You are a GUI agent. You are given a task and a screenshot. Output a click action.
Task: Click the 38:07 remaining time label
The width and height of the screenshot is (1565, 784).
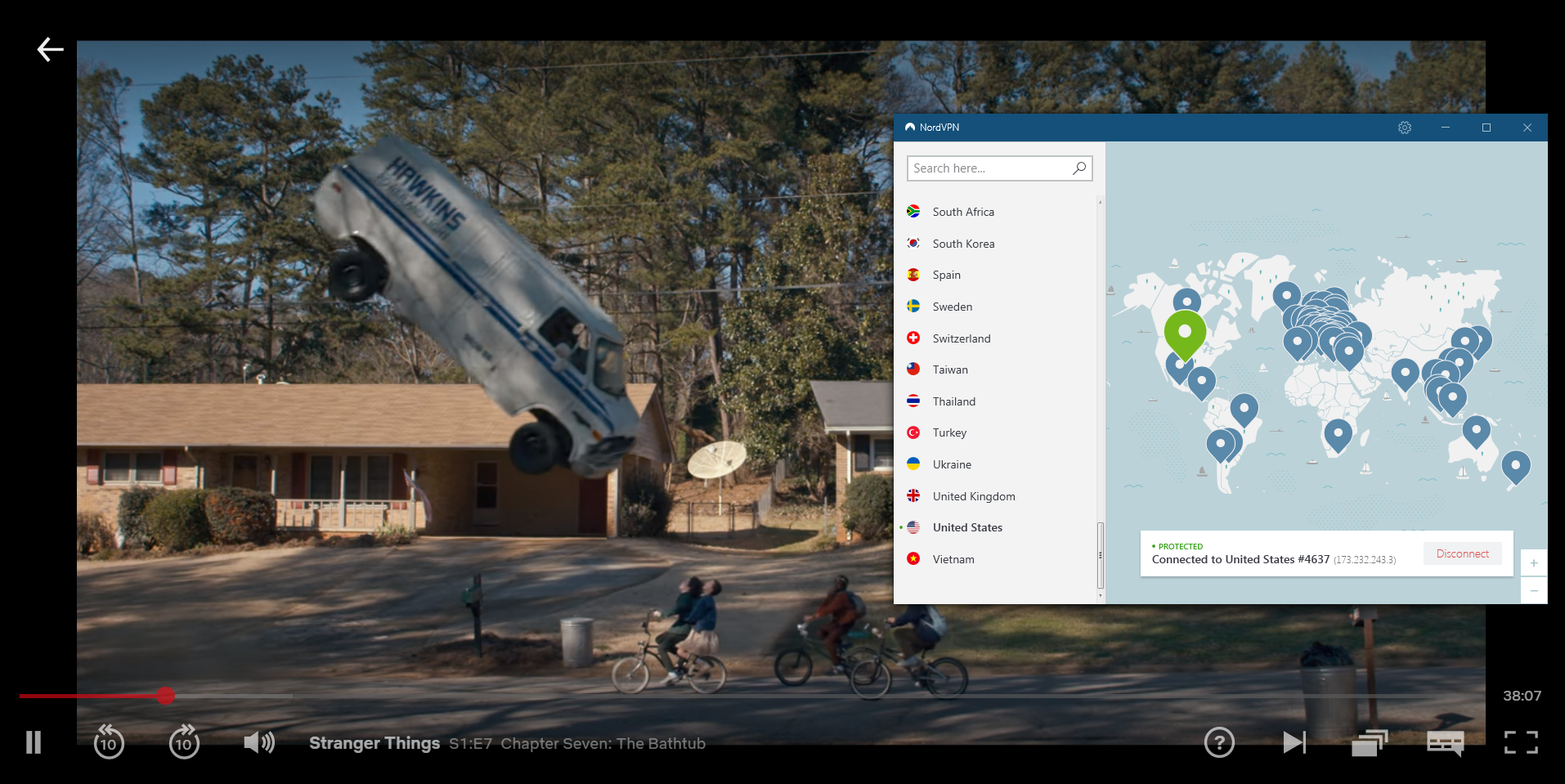1522,696
